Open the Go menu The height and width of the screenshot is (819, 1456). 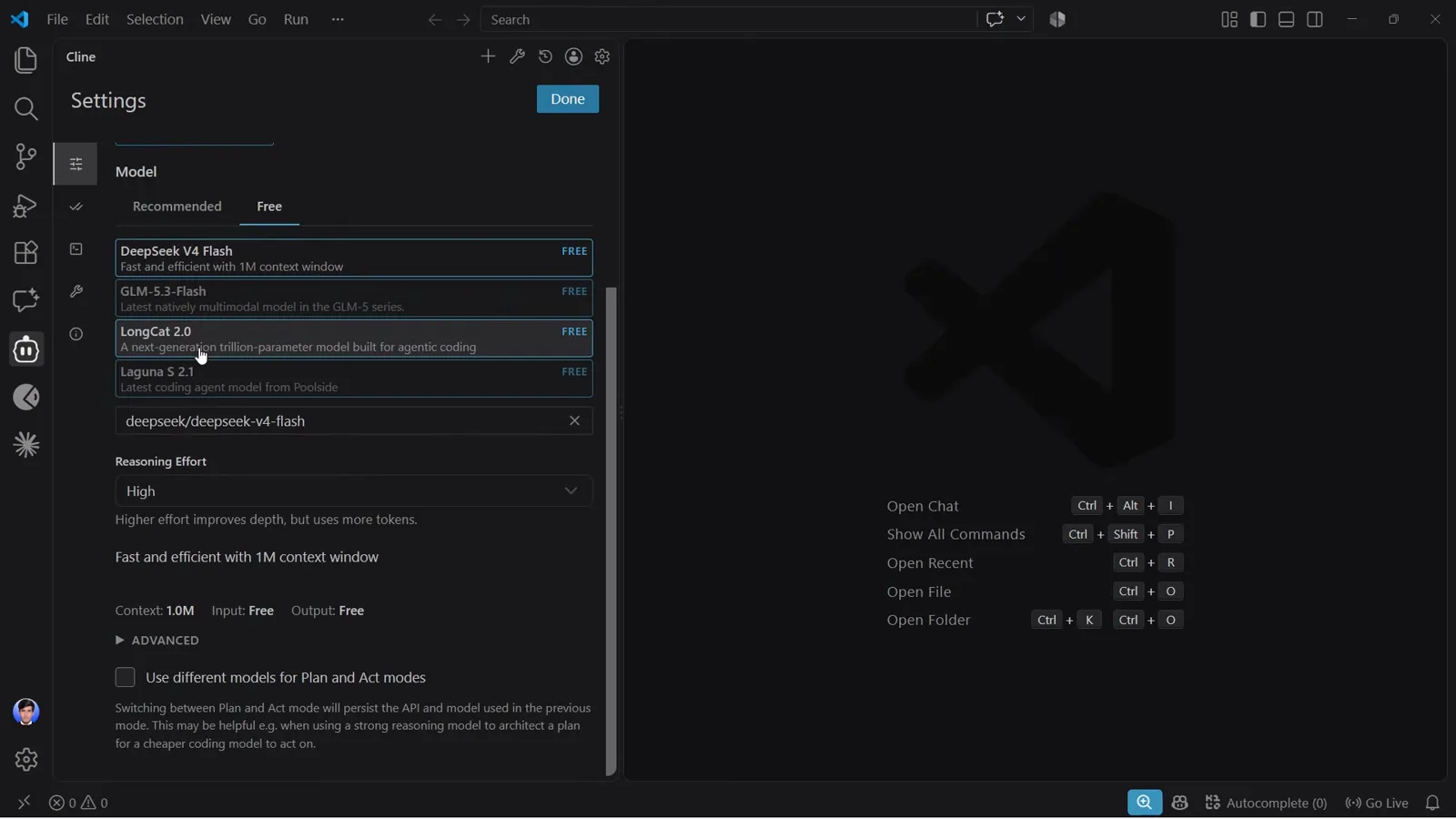[x=258, y=19]
